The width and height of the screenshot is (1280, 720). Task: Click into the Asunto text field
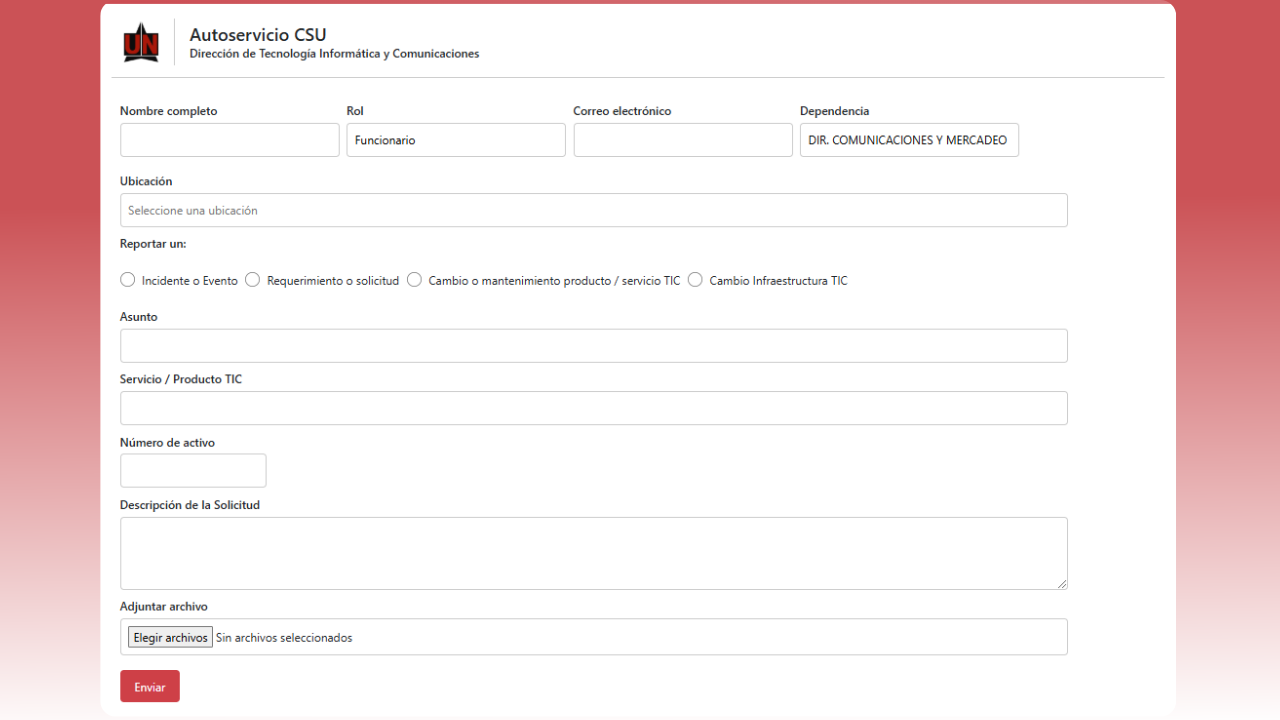pos(593,346)
